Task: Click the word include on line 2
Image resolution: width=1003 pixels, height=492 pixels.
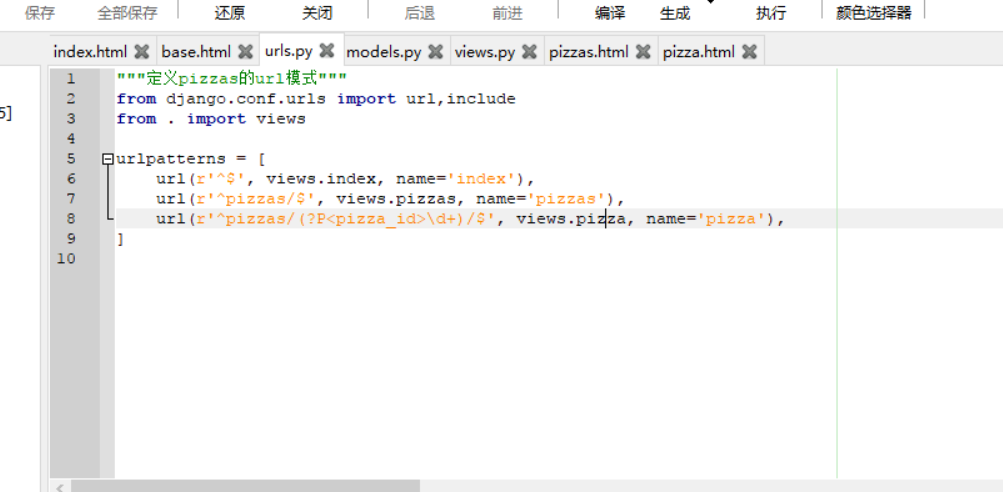Action: point(480,99)
